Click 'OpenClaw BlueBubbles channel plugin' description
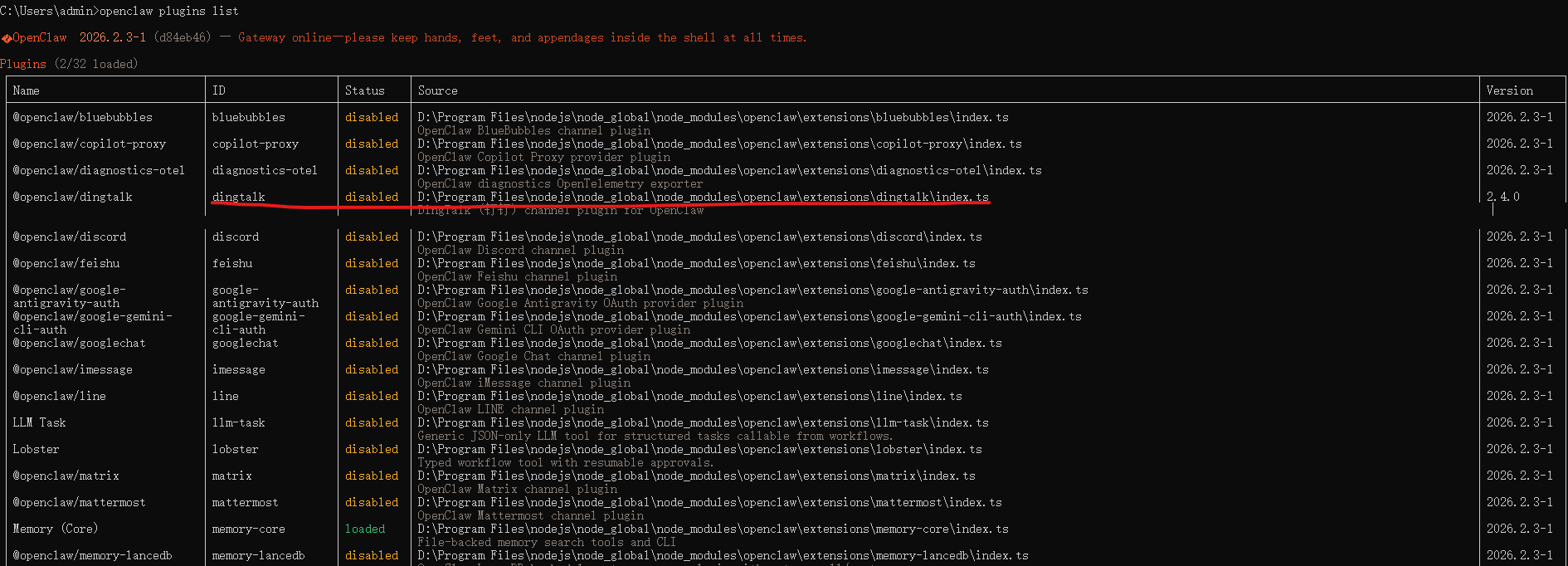The image size is (1568, 566). point(534,130)
